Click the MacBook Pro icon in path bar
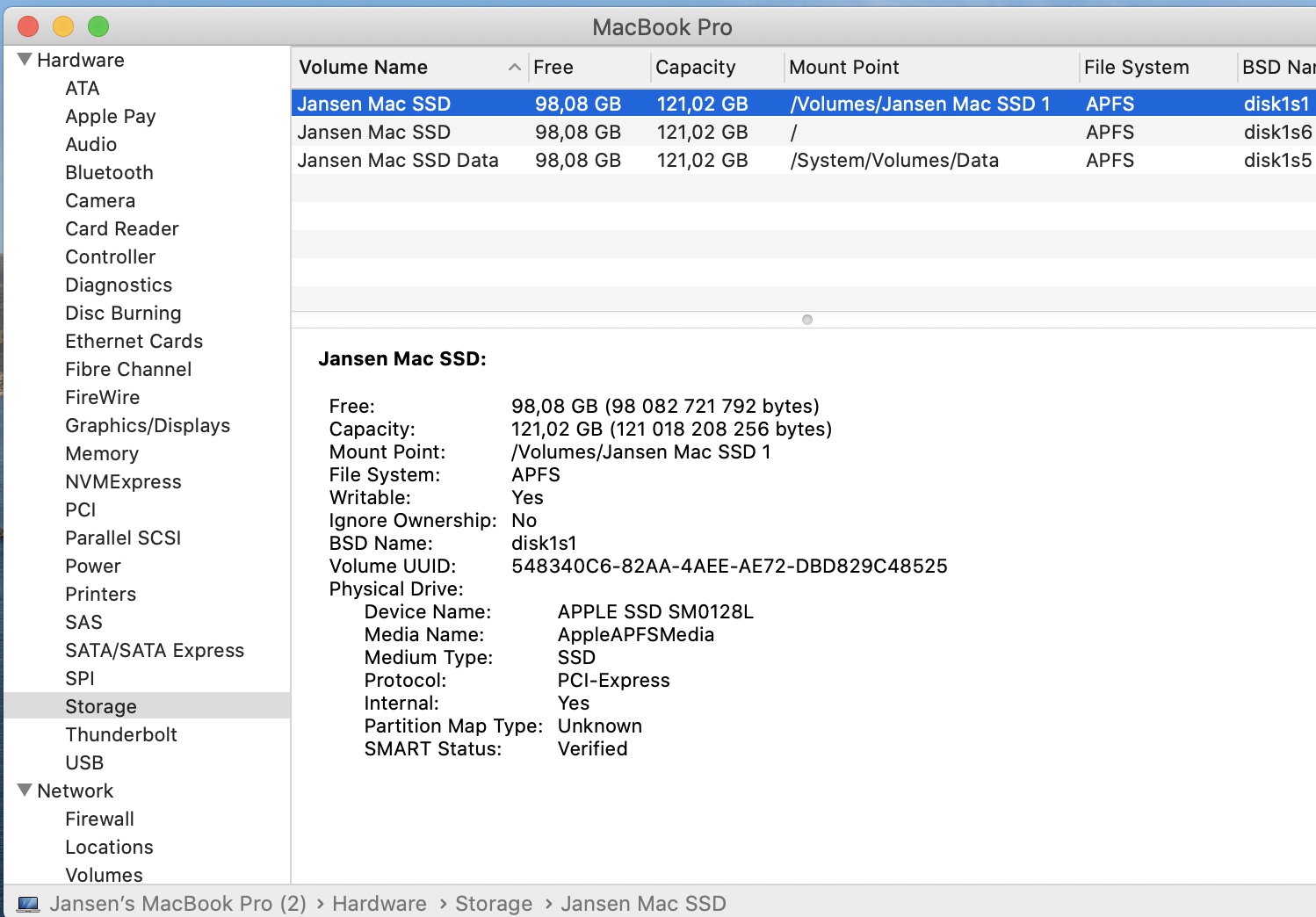The height and width of the screenshot is (917, 1316). click(x=28, y=904)
